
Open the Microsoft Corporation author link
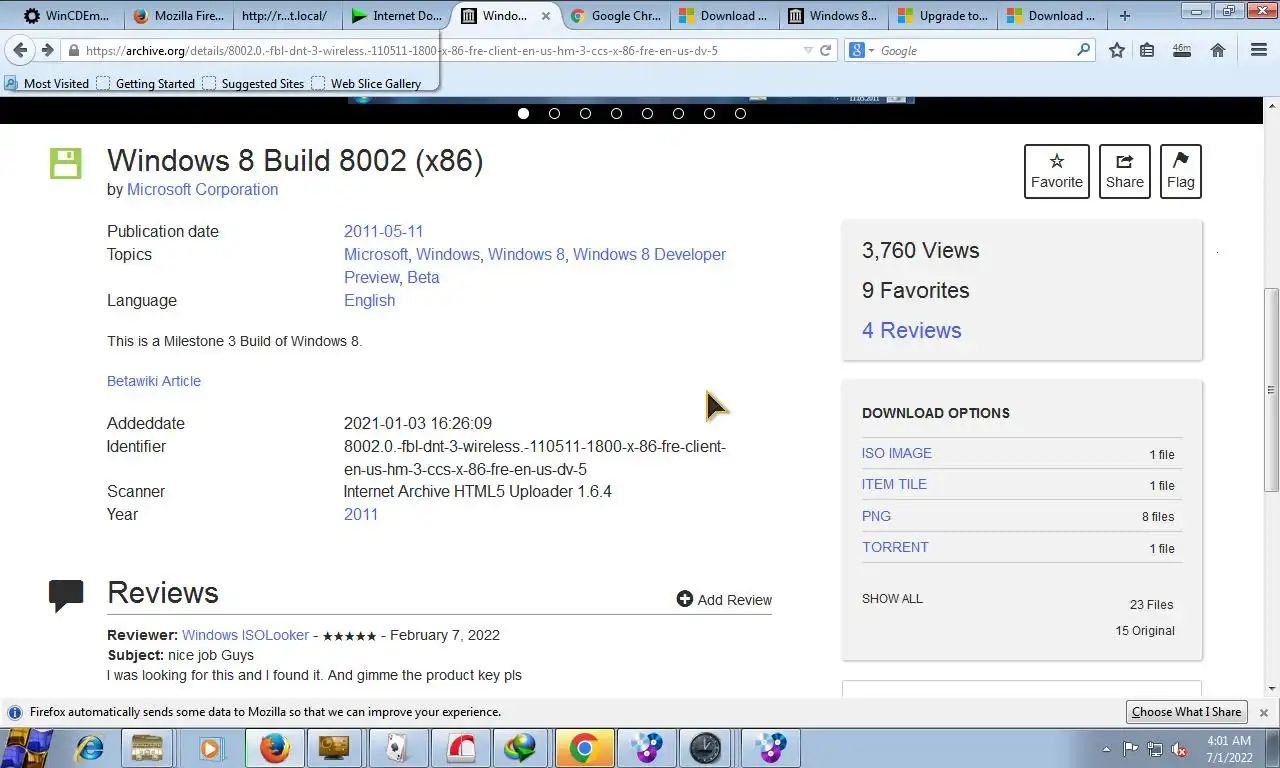click(202, 189)
